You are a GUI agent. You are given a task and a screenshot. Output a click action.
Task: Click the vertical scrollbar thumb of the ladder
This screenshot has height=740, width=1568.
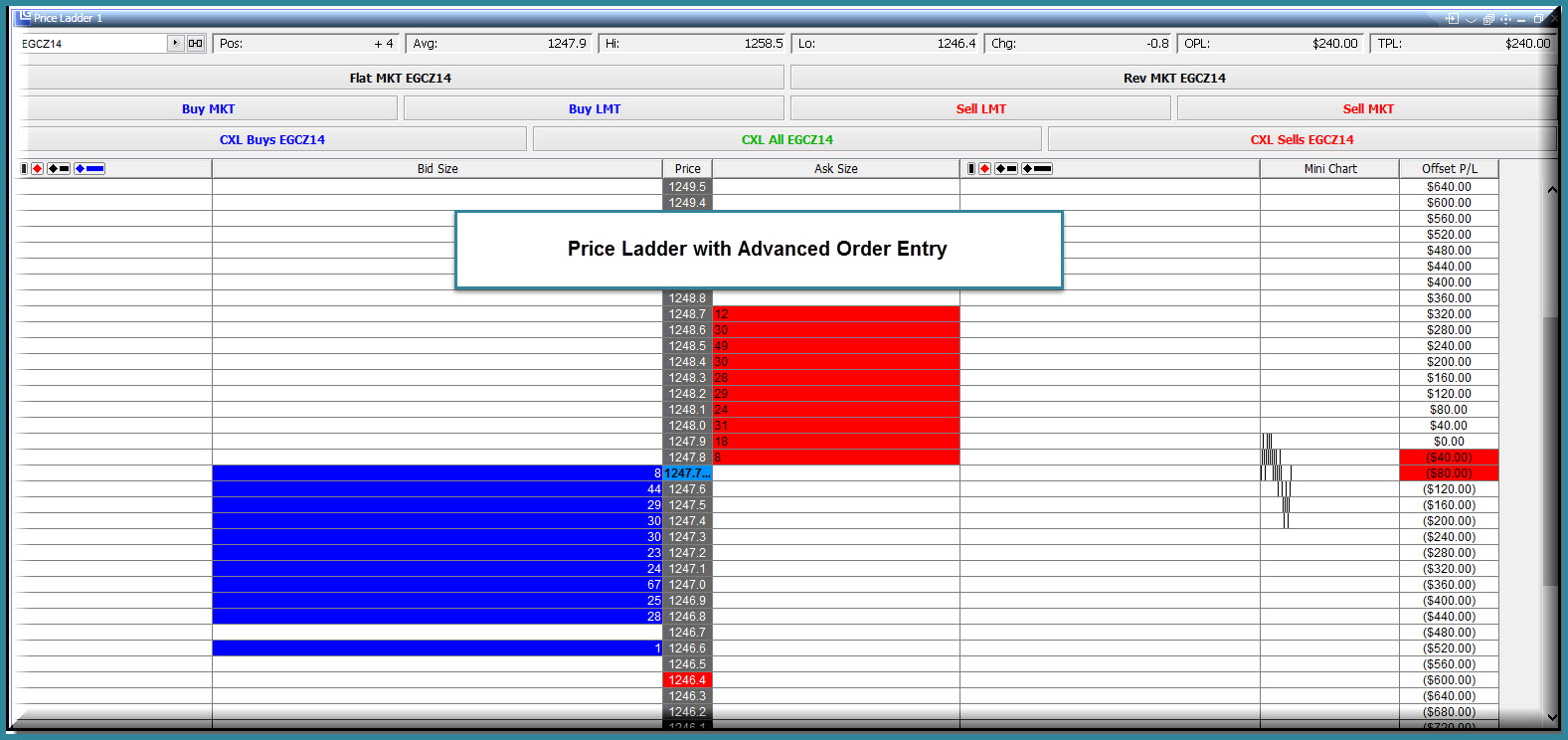[x=1552, y=452]
